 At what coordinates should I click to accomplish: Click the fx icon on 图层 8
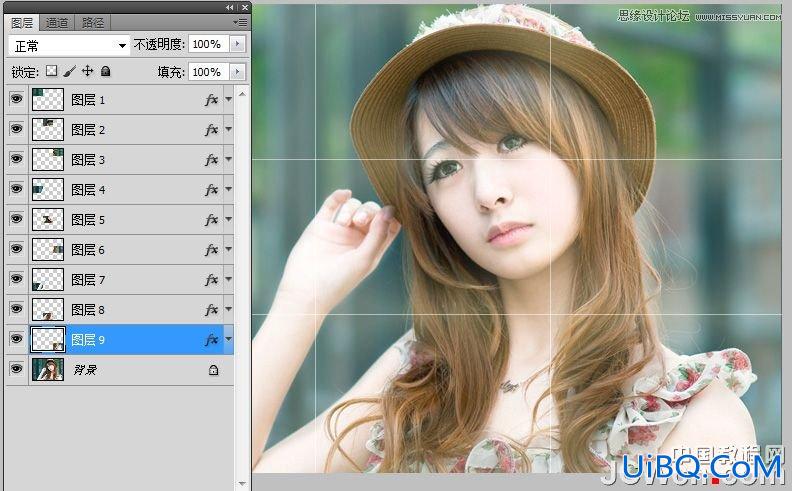211,309
